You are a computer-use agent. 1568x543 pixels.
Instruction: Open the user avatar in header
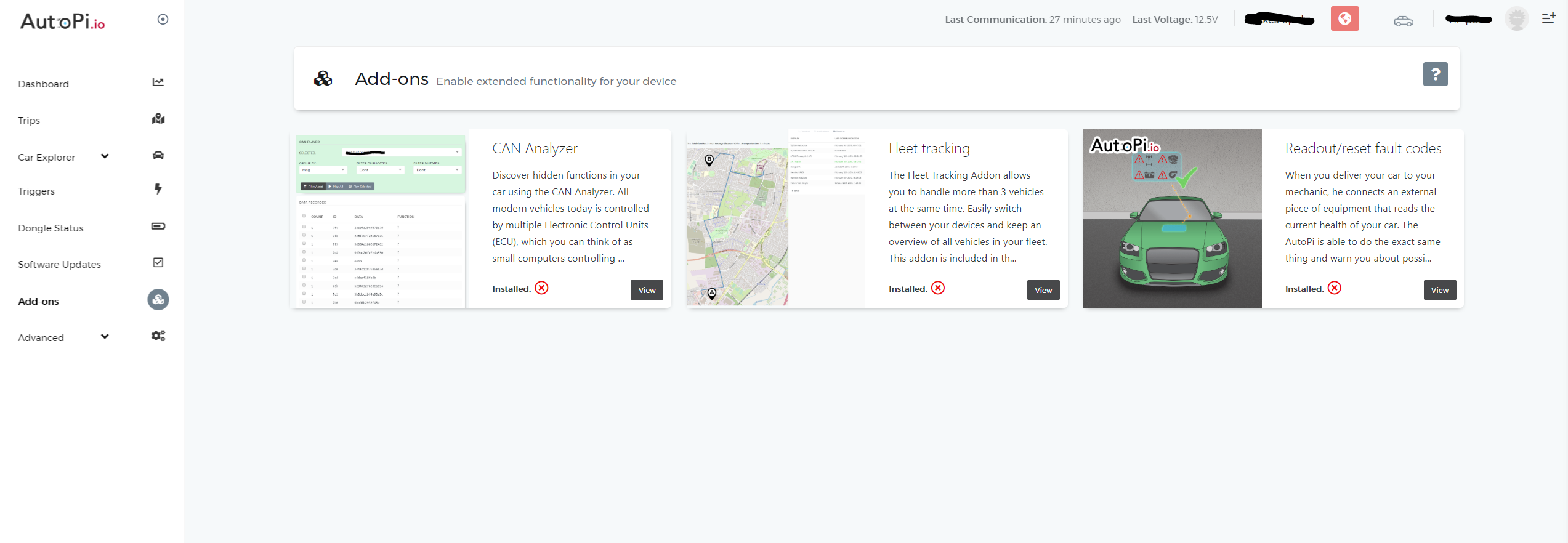point(1516,18)
